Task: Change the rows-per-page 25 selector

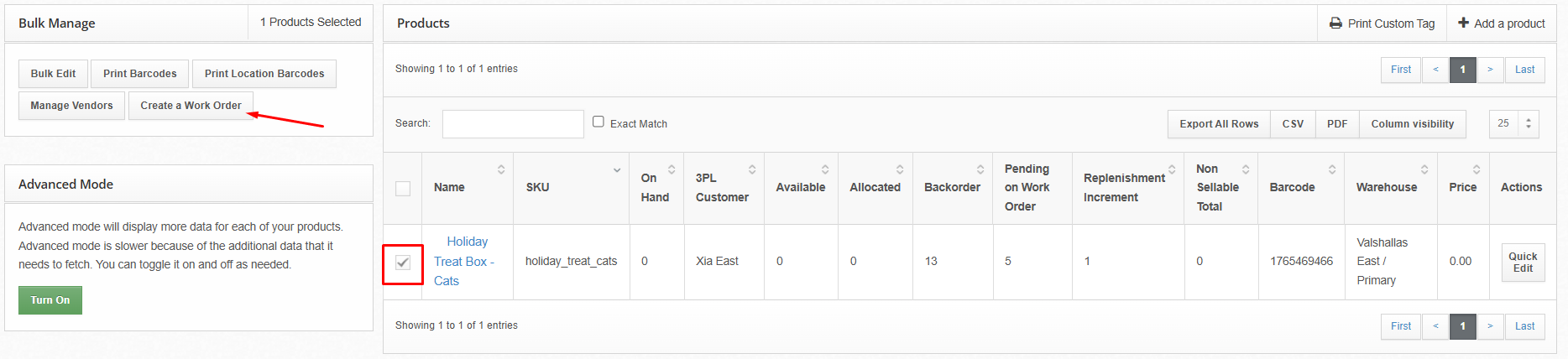Action: pyautogui.click(x=1513, y=124)
